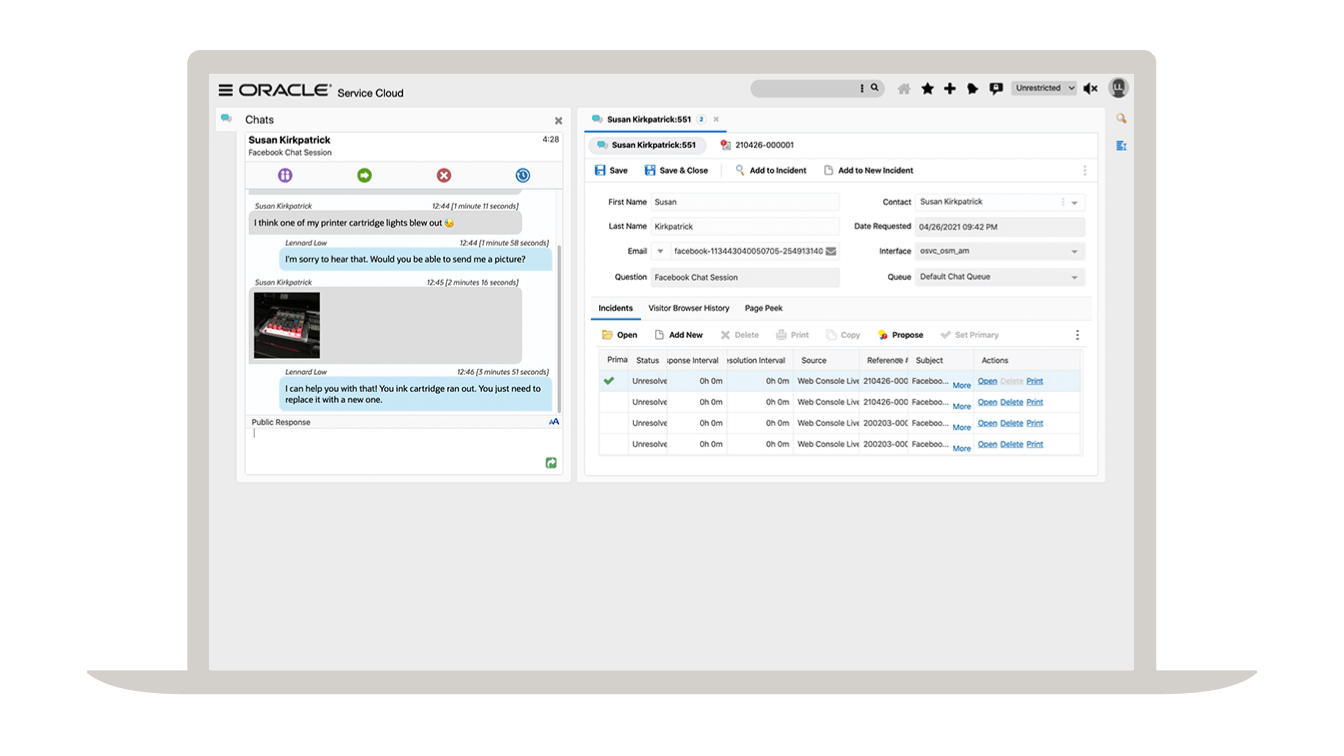Click Propose in the Incidents toolbar
Image resolution: width=1344 pixels, height=756 pixels.
tap(900, 335)
